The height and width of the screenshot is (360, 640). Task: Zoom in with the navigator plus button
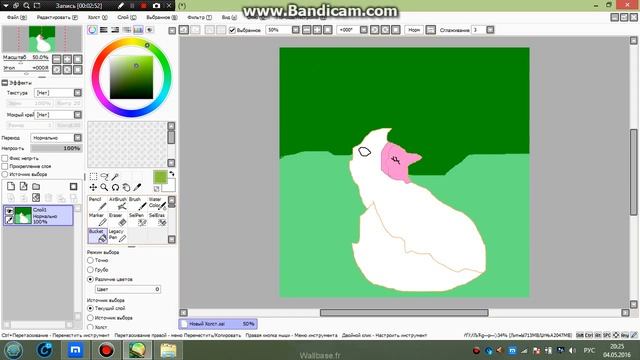pos(67,59)
